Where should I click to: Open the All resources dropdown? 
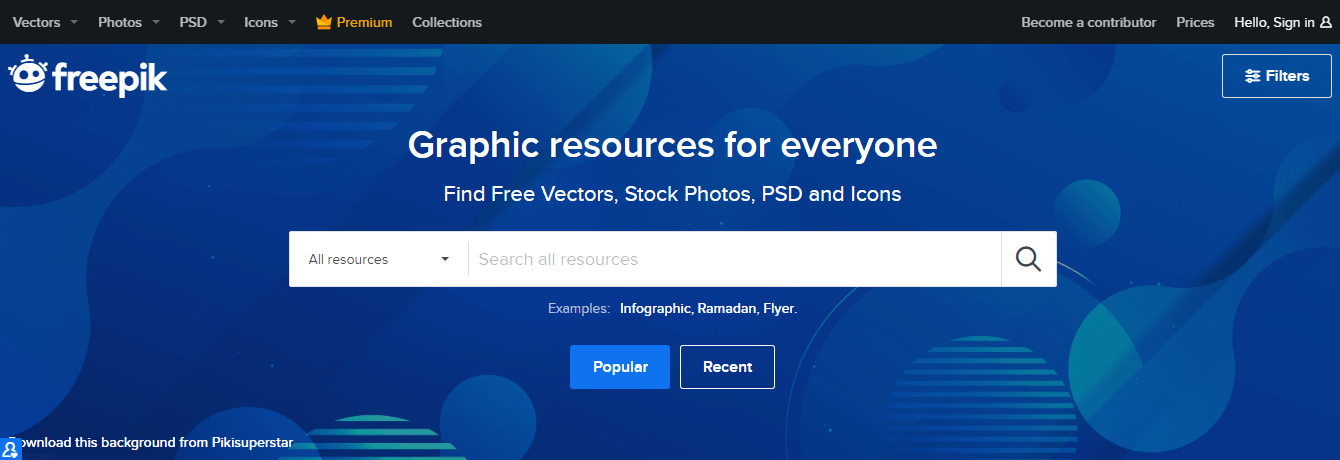pyautogui.click(x=379, y=259)
